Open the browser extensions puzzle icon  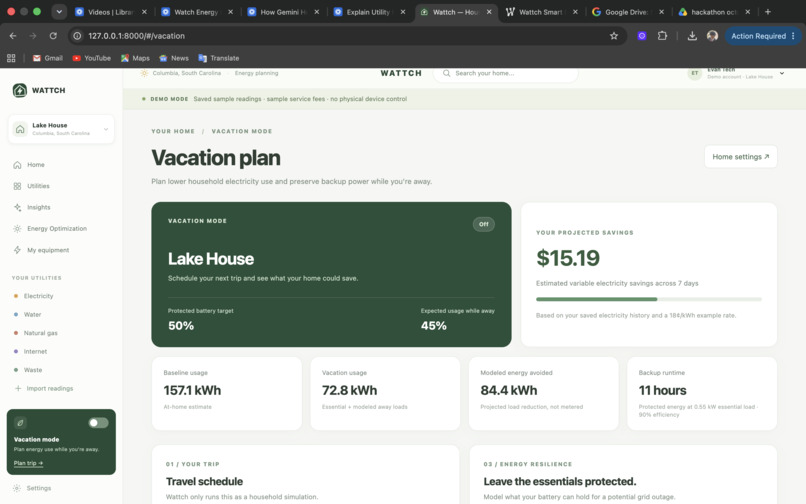click(663, 36)
